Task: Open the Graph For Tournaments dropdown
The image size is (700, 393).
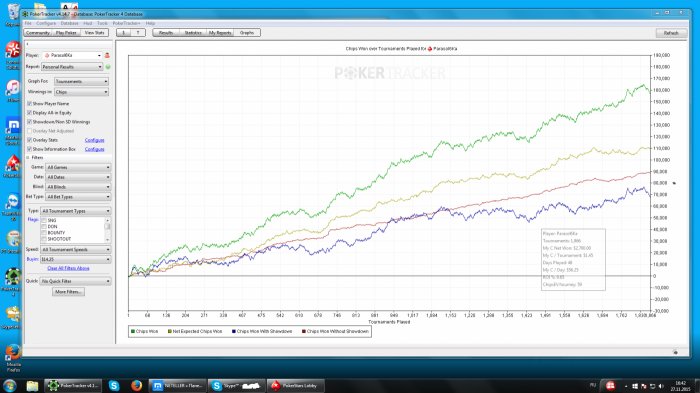Action: [81, 81]
